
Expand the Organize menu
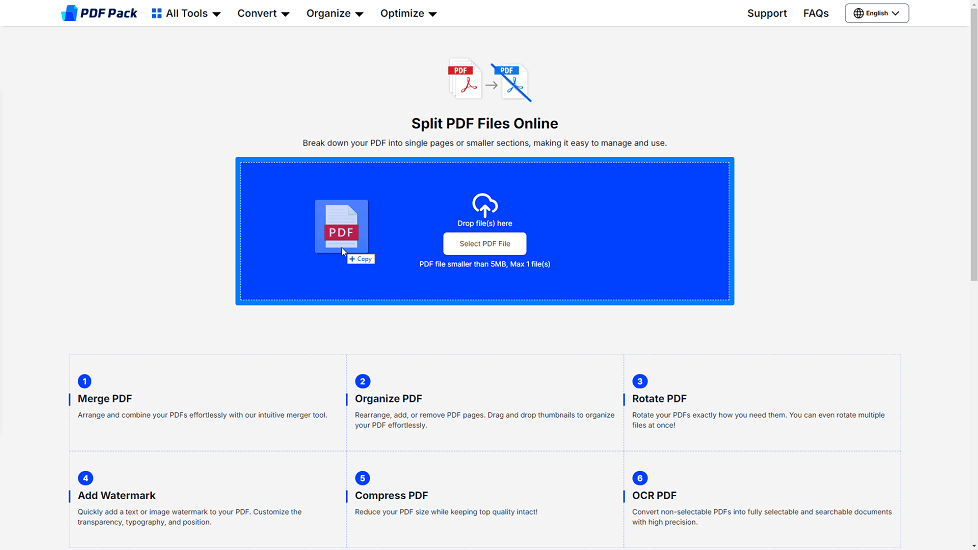click(335, 14)
